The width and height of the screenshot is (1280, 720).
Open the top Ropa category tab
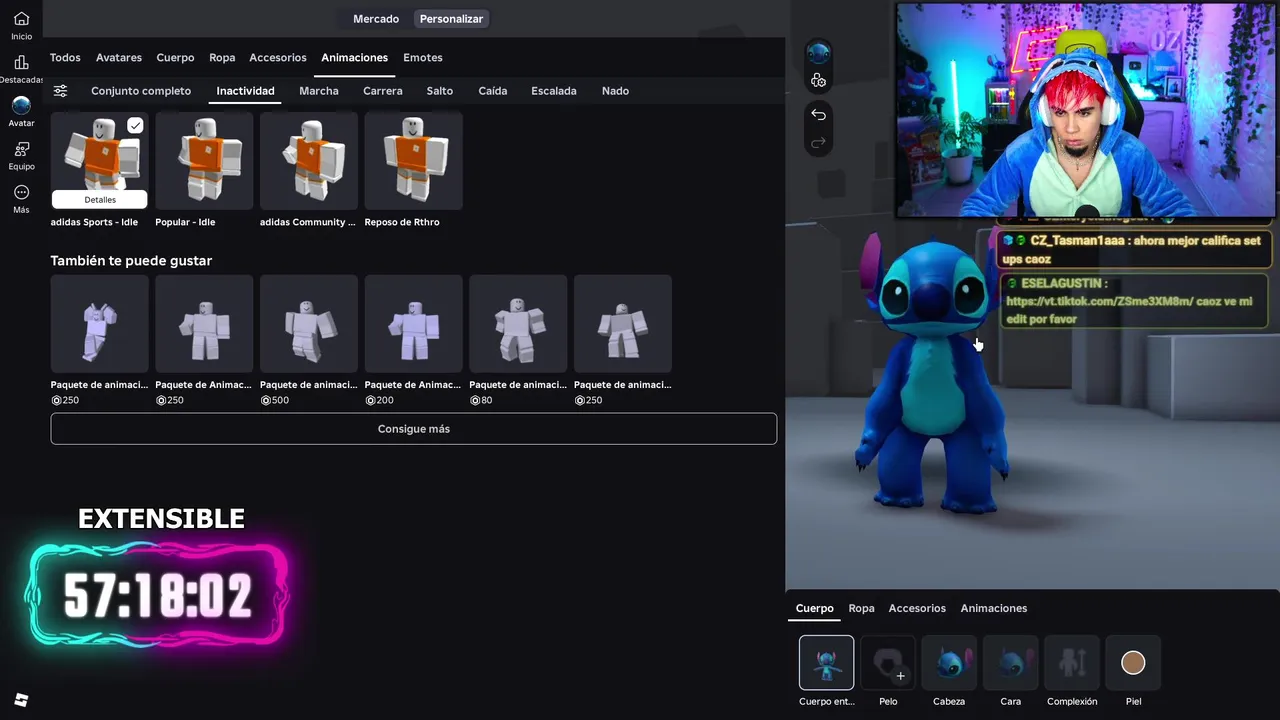point(222,58)
